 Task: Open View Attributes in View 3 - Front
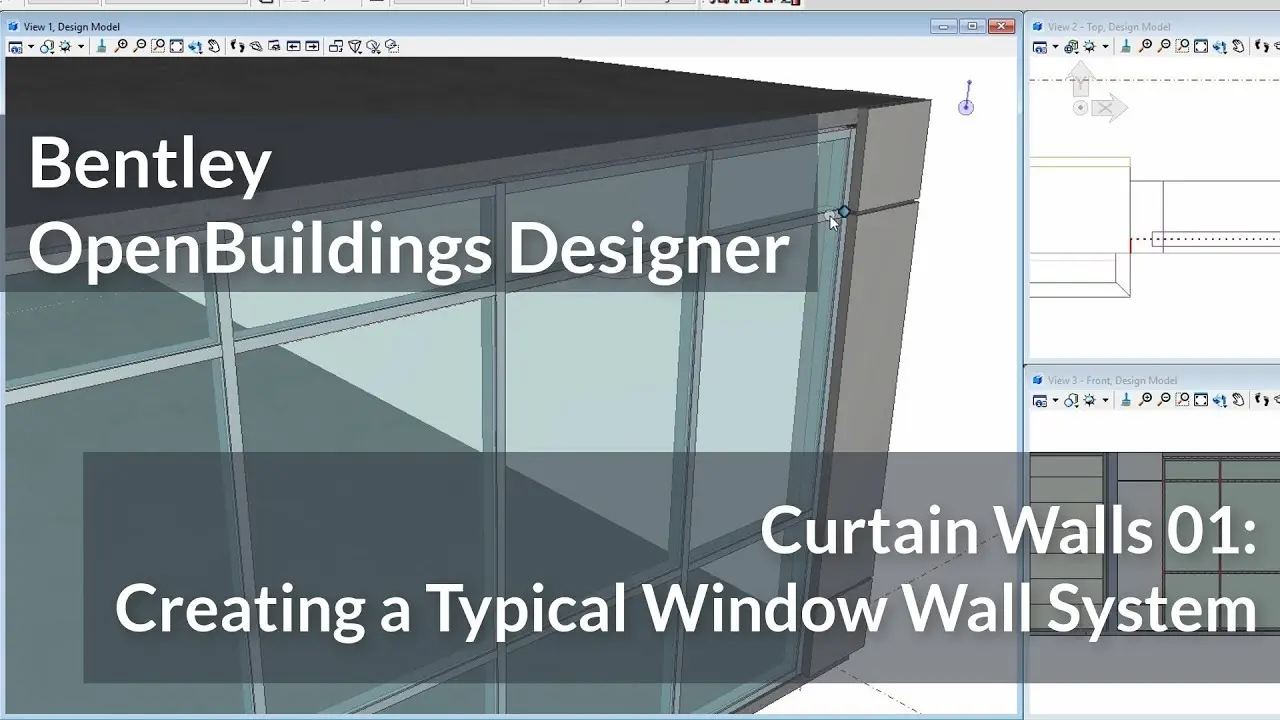[x=1040, y=400]
